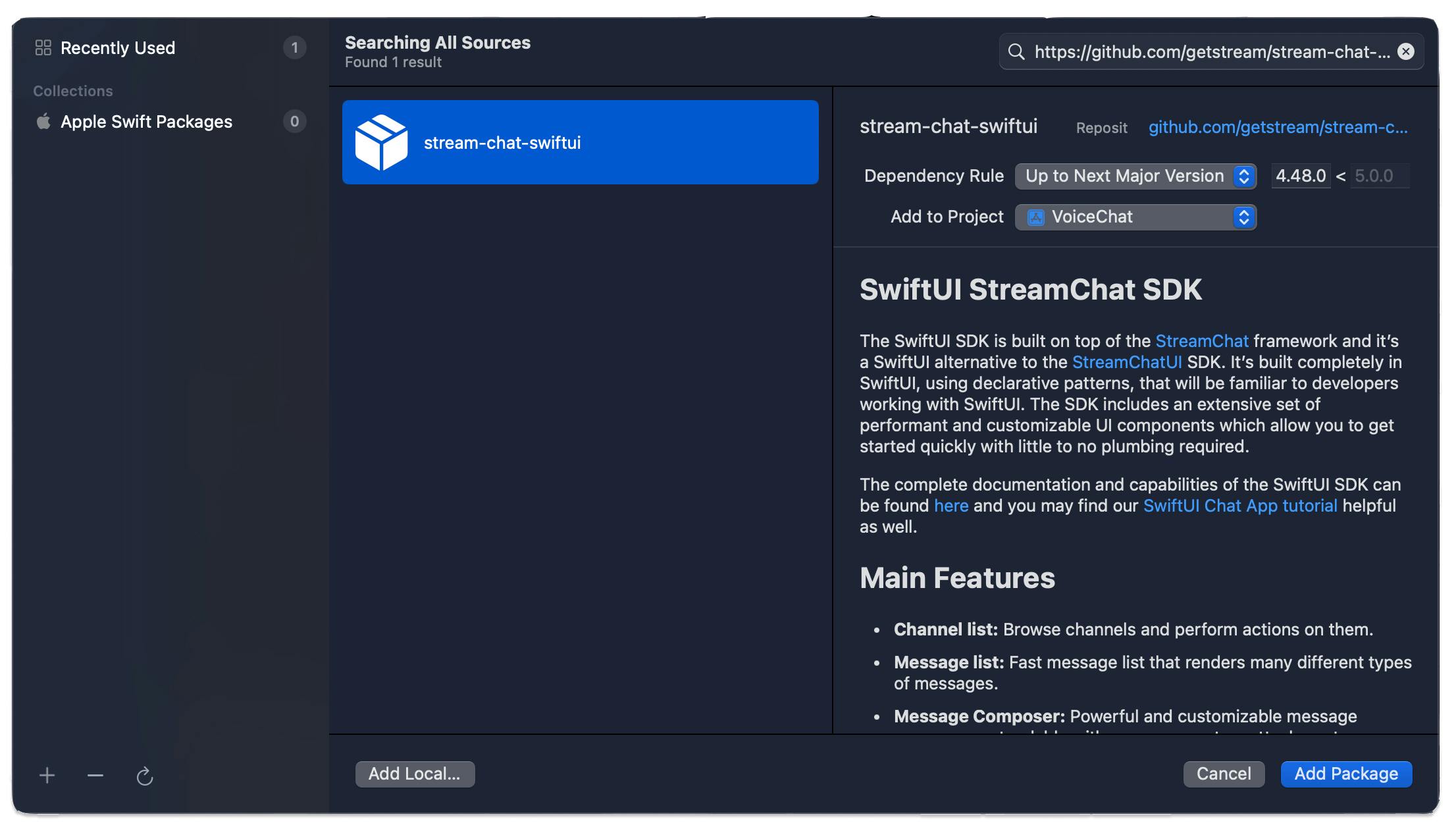The height and width of the screenshot is (831, 1456).
Task: Expand the Collections section expander
Action: point(72,91)
